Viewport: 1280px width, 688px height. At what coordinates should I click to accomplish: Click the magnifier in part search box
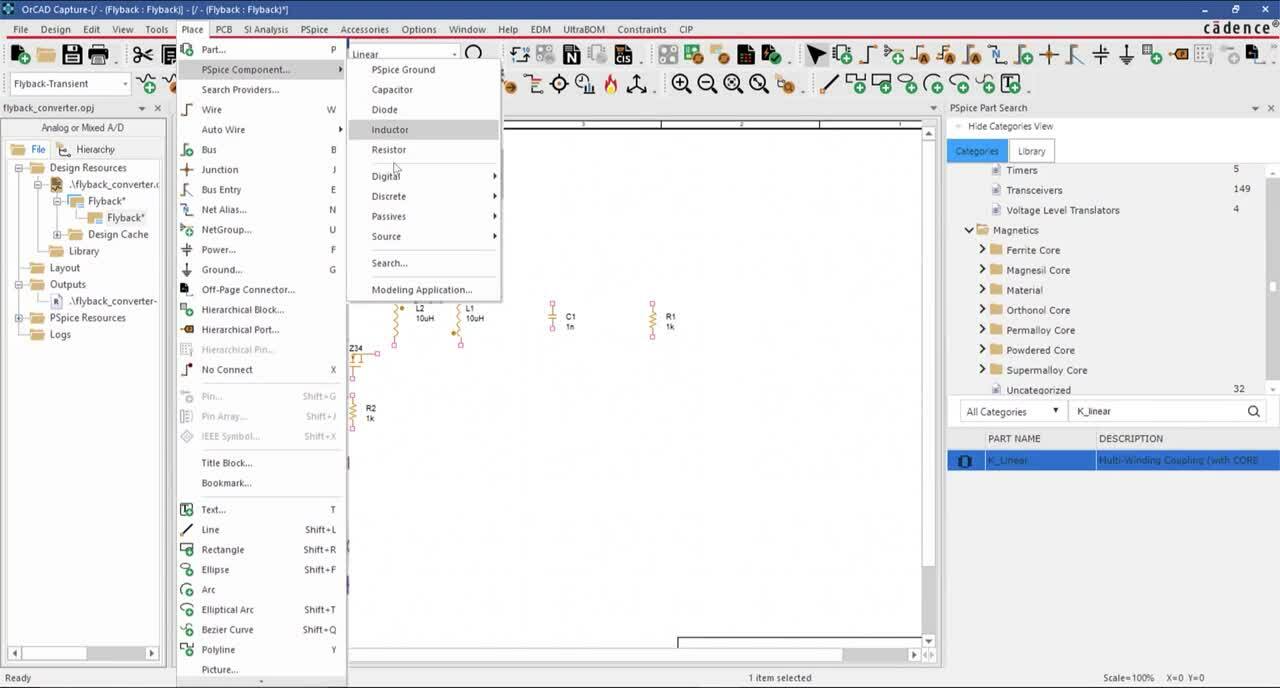point(1253,411)
